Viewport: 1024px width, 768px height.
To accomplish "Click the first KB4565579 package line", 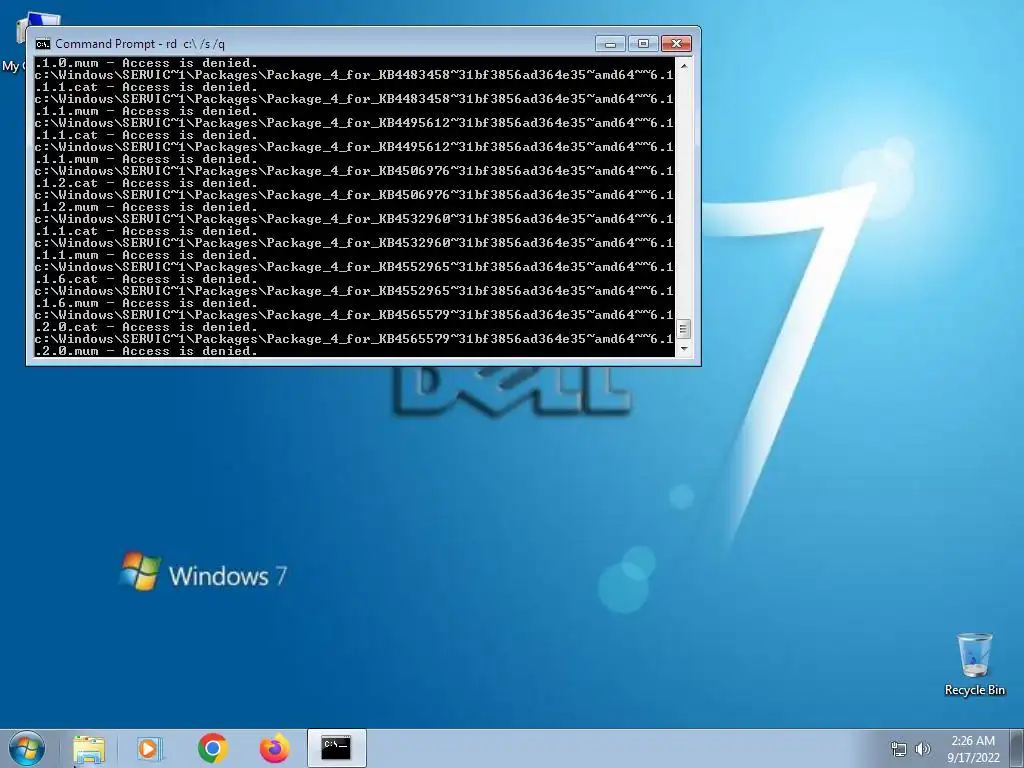I will [354, 315].
